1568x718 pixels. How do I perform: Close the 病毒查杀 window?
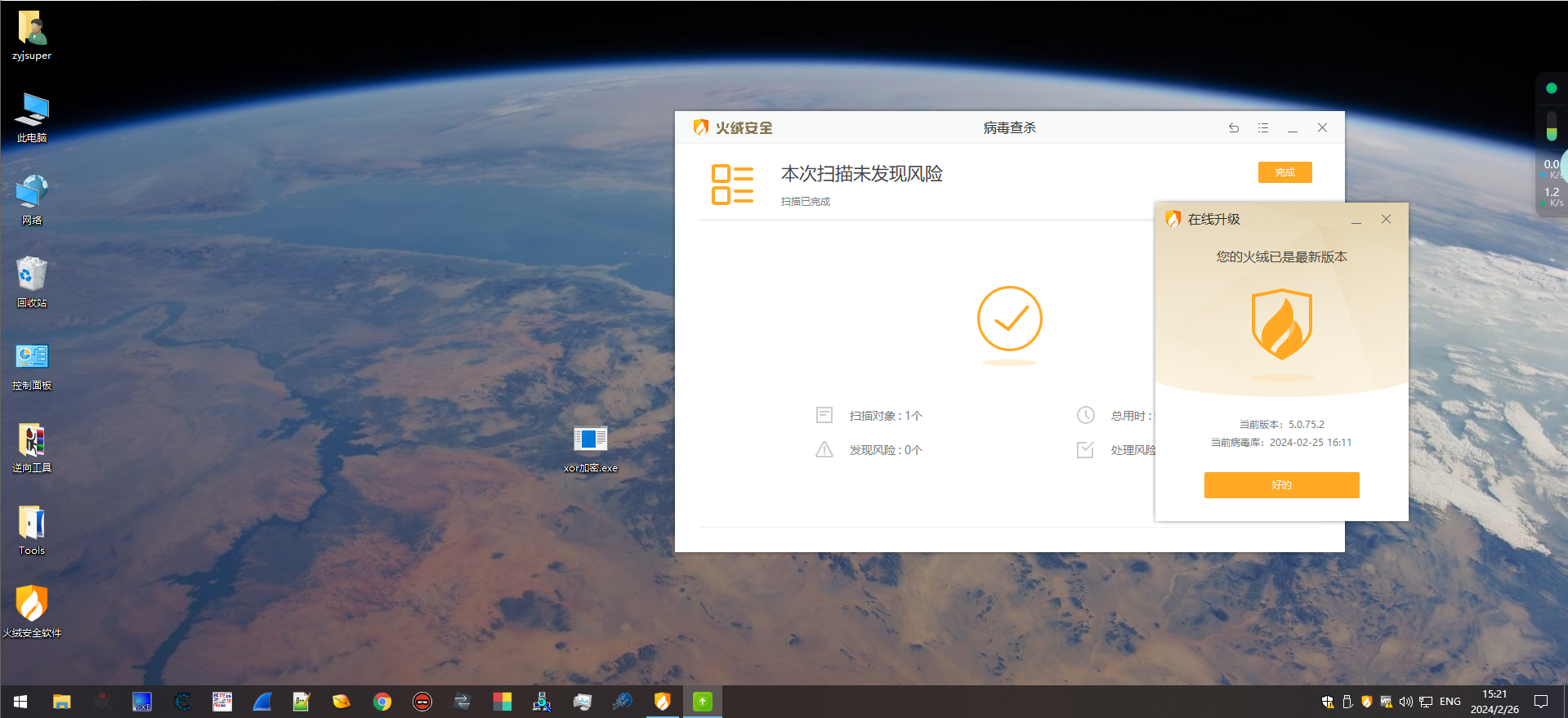point(1322,128)
